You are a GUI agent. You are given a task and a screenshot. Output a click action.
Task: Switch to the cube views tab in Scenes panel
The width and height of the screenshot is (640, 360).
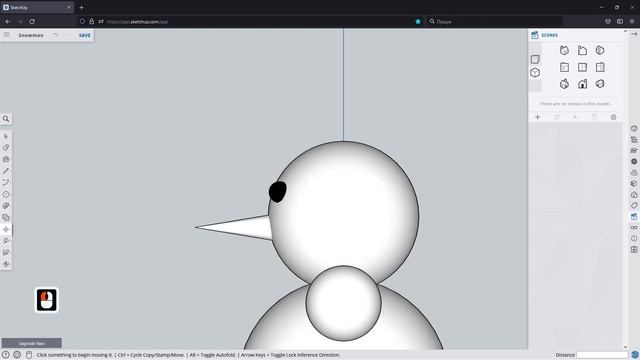click(x=535, y=73)
